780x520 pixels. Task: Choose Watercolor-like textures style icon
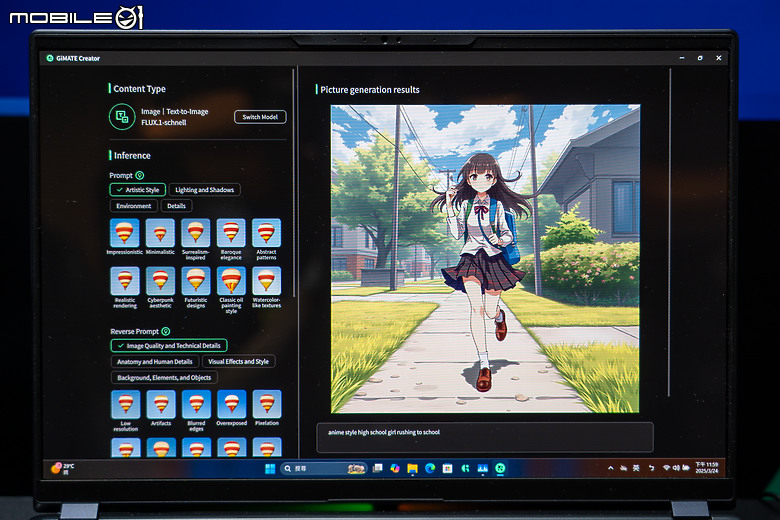266,281
